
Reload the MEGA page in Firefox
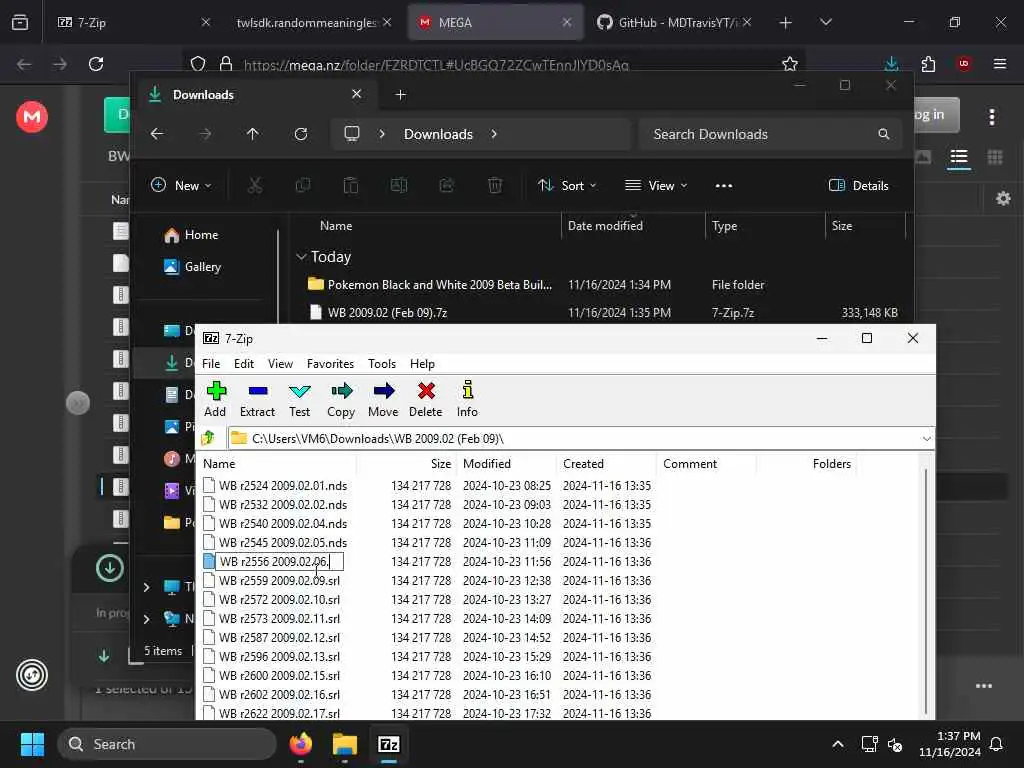[x=96, y=64]
